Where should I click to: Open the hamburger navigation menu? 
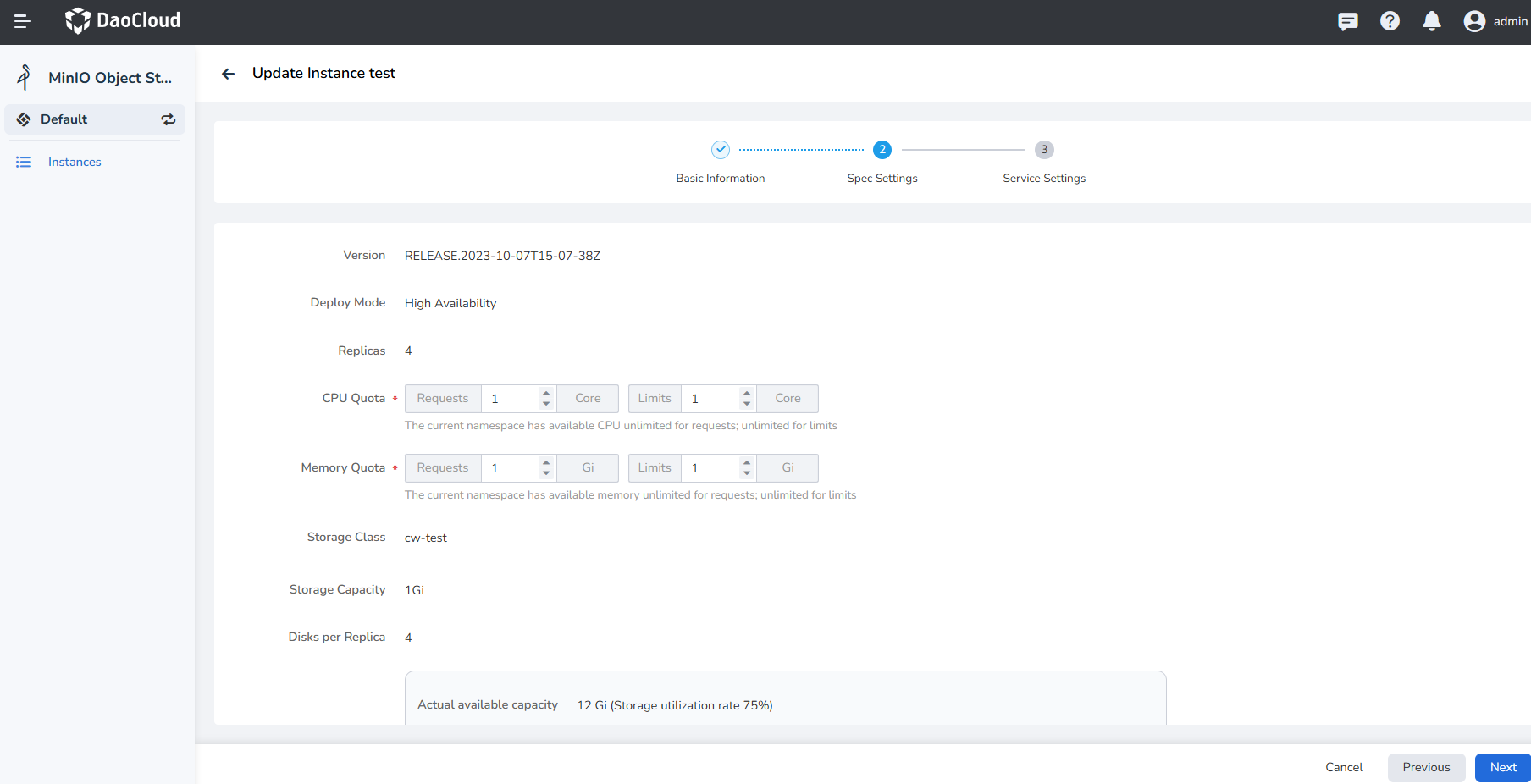click(x=23, y=21)
